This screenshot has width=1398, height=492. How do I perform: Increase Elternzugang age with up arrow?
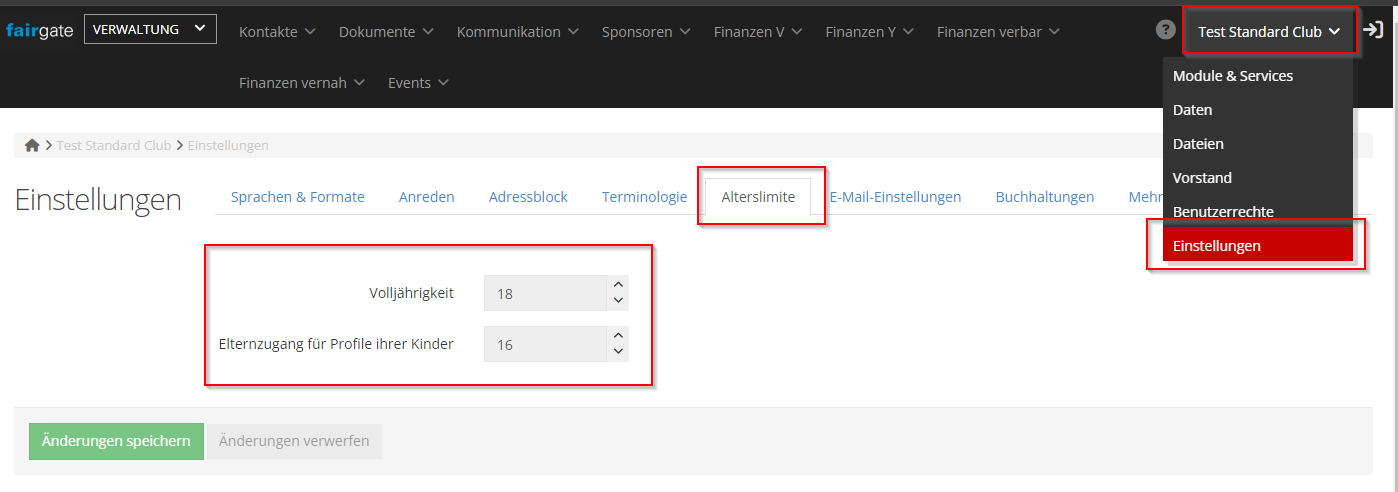(x=618, y=336)
